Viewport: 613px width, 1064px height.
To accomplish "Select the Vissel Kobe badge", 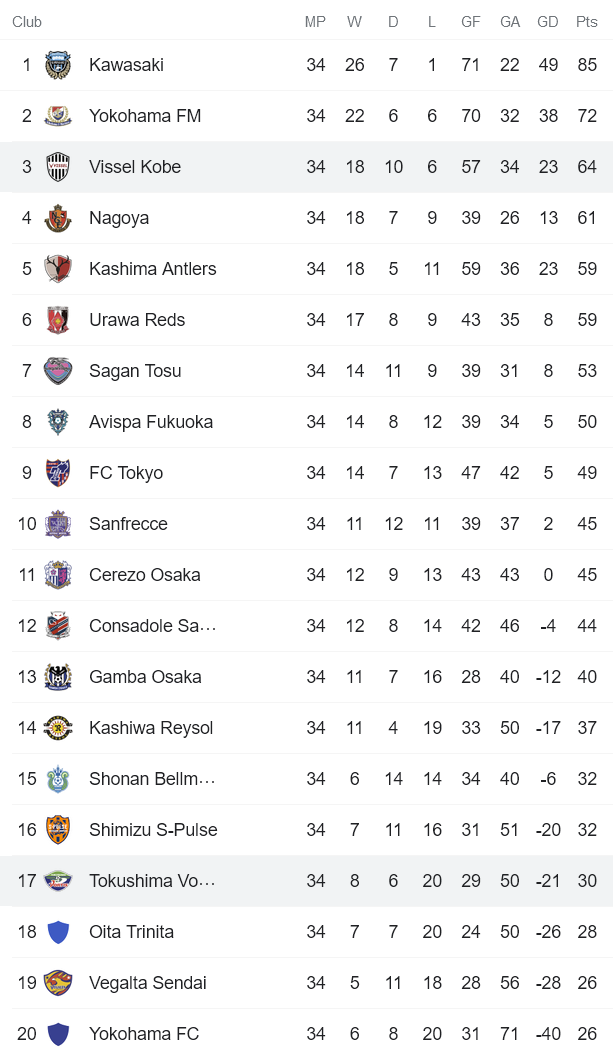I will (60, 166).
